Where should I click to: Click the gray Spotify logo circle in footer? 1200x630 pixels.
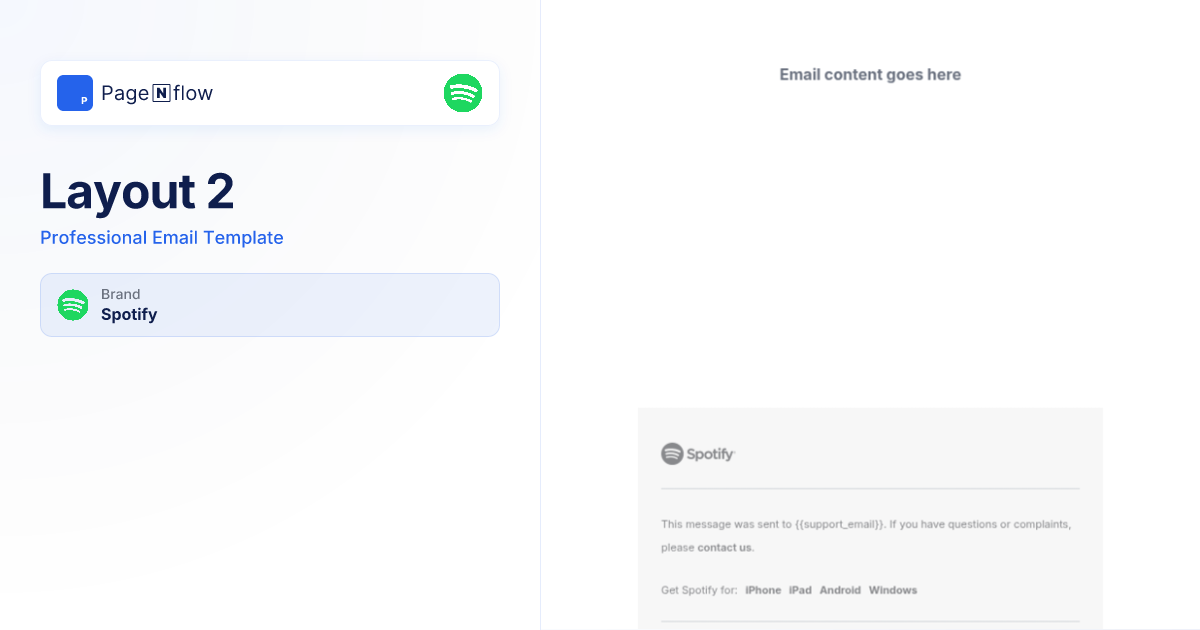[x=672, y=454]
